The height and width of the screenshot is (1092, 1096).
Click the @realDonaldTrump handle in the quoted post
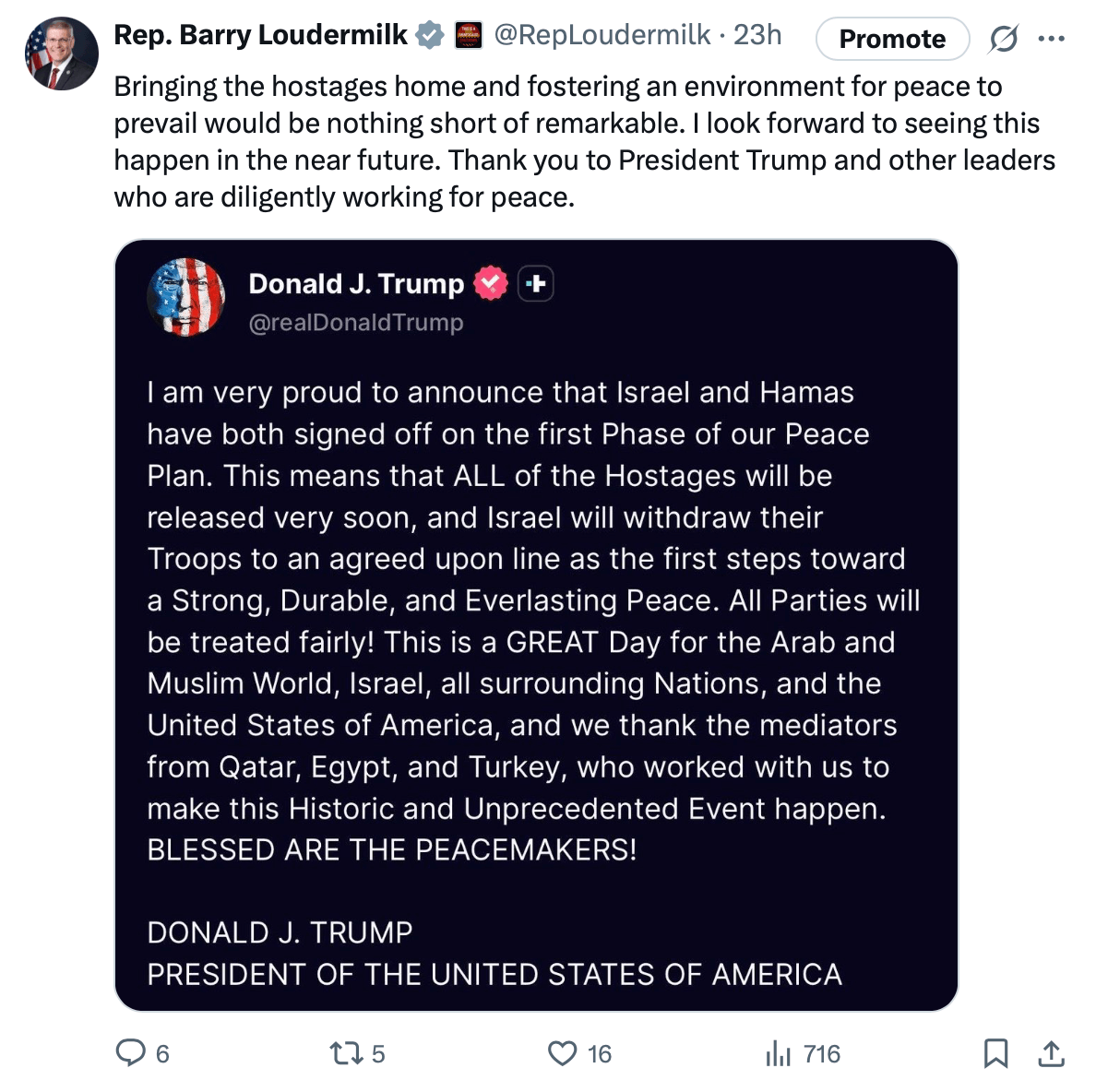click(356, 323)
